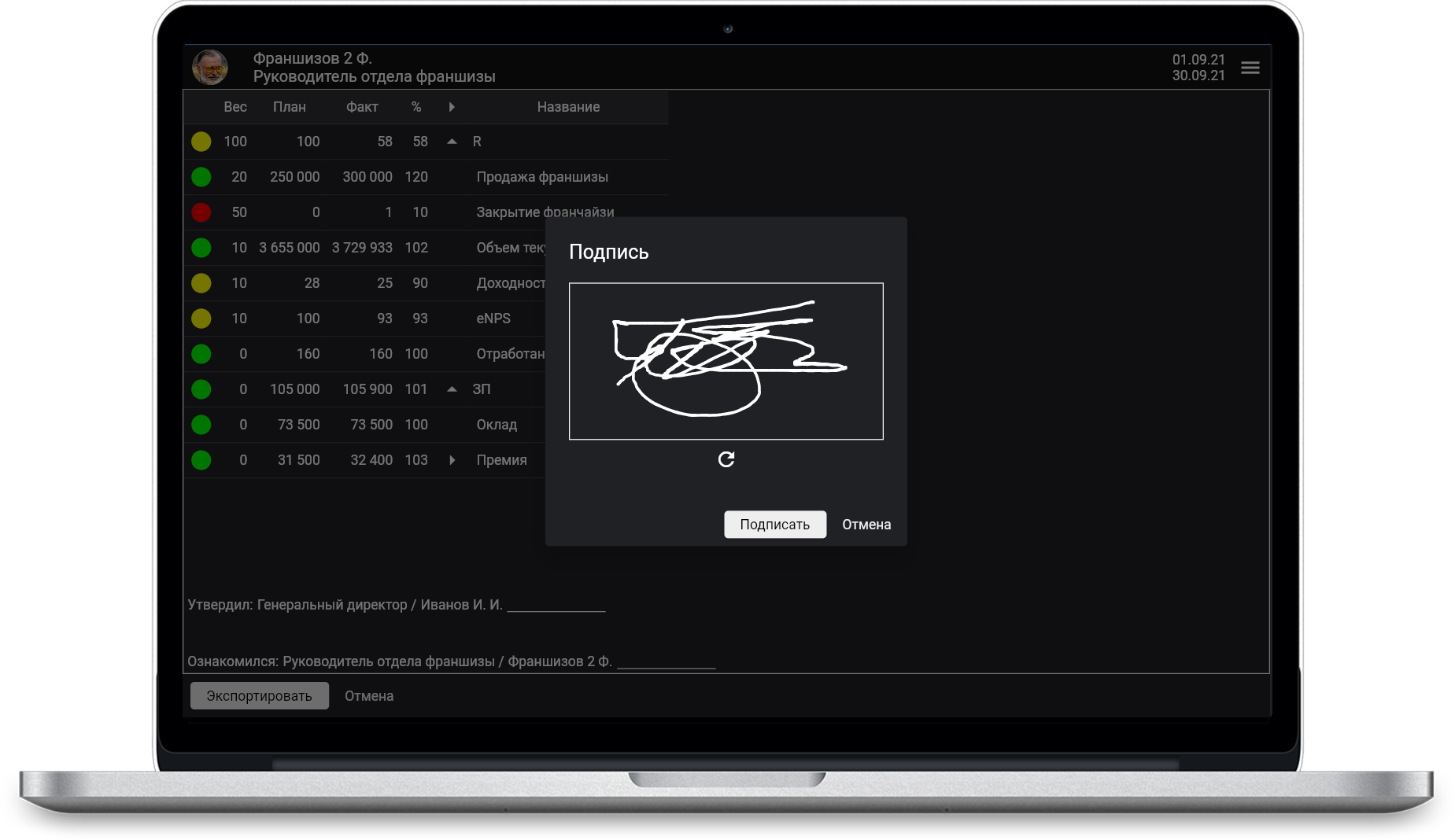Select the eNPS row name
The height and width of the screenshot is (840, 1455).
tap(493, 319)
